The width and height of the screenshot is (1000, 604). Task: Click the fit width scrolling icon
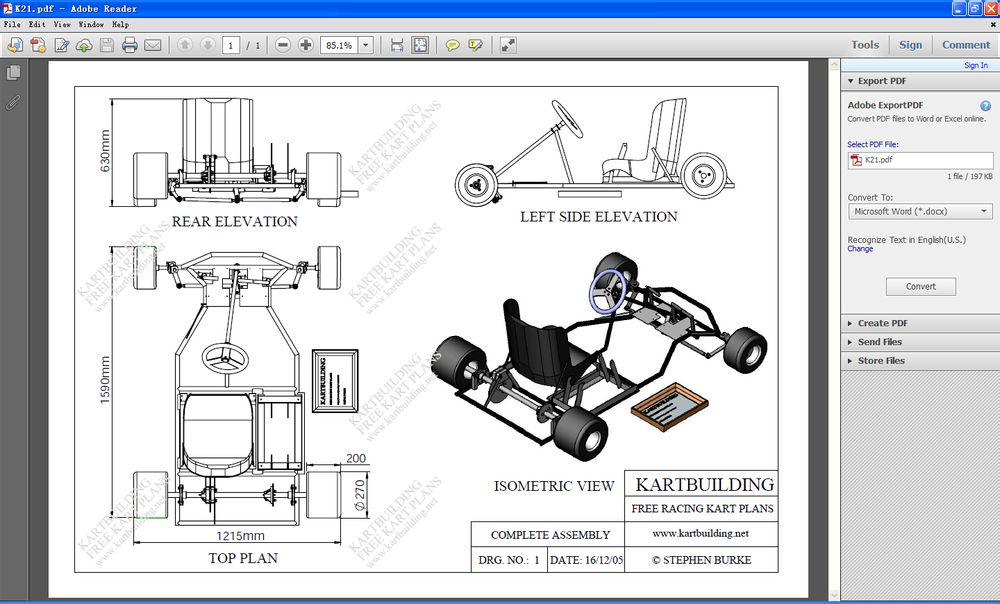(x=397, y=45)
